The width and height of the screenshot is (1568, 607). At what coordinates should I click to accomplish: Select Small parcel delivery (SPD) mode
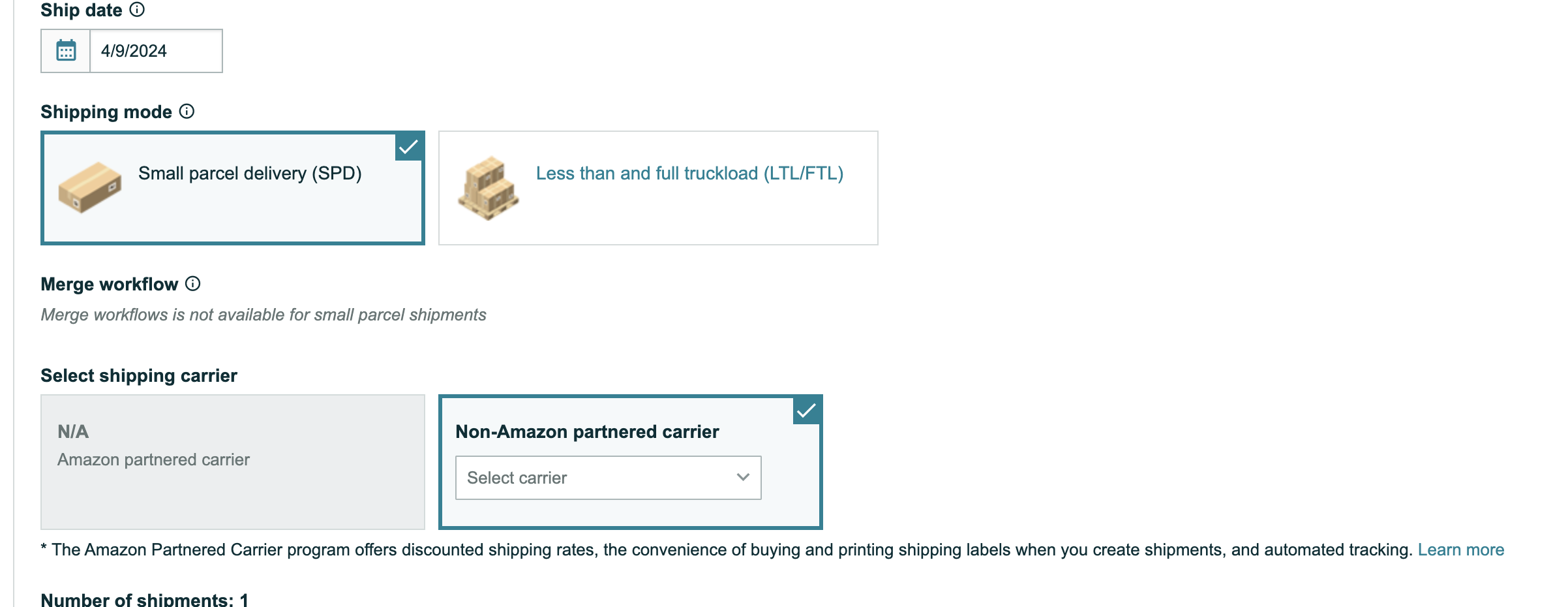(233, 188)
